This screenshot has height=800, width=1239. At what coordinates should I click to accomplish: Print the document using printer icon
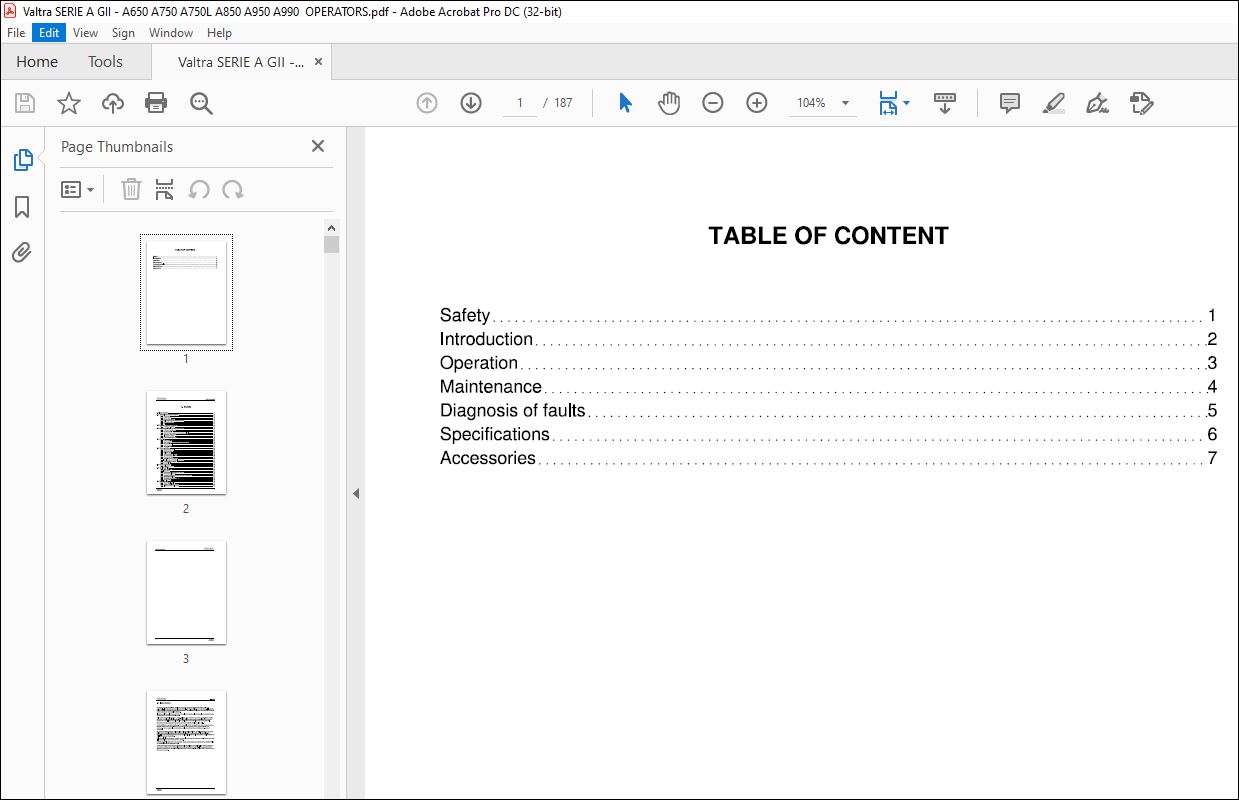tap(156, 103)
